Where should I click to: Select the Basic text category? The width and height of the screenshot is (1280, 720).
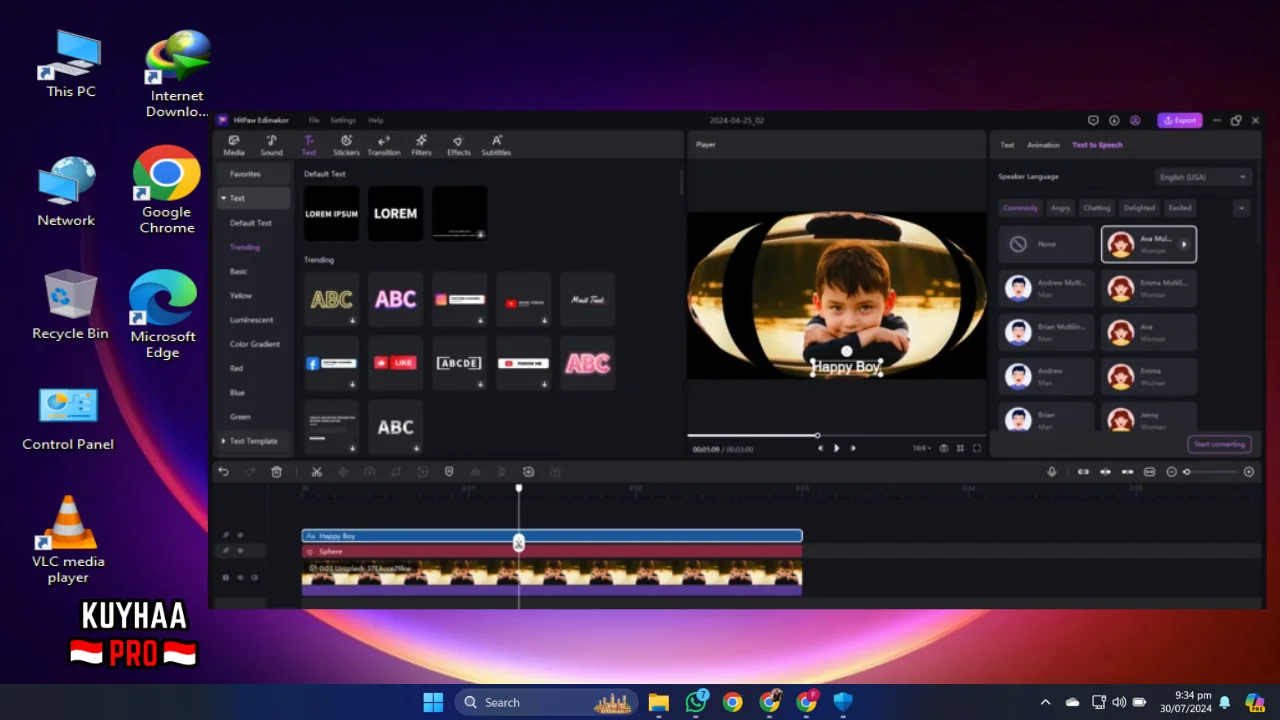tap(238, 271)
